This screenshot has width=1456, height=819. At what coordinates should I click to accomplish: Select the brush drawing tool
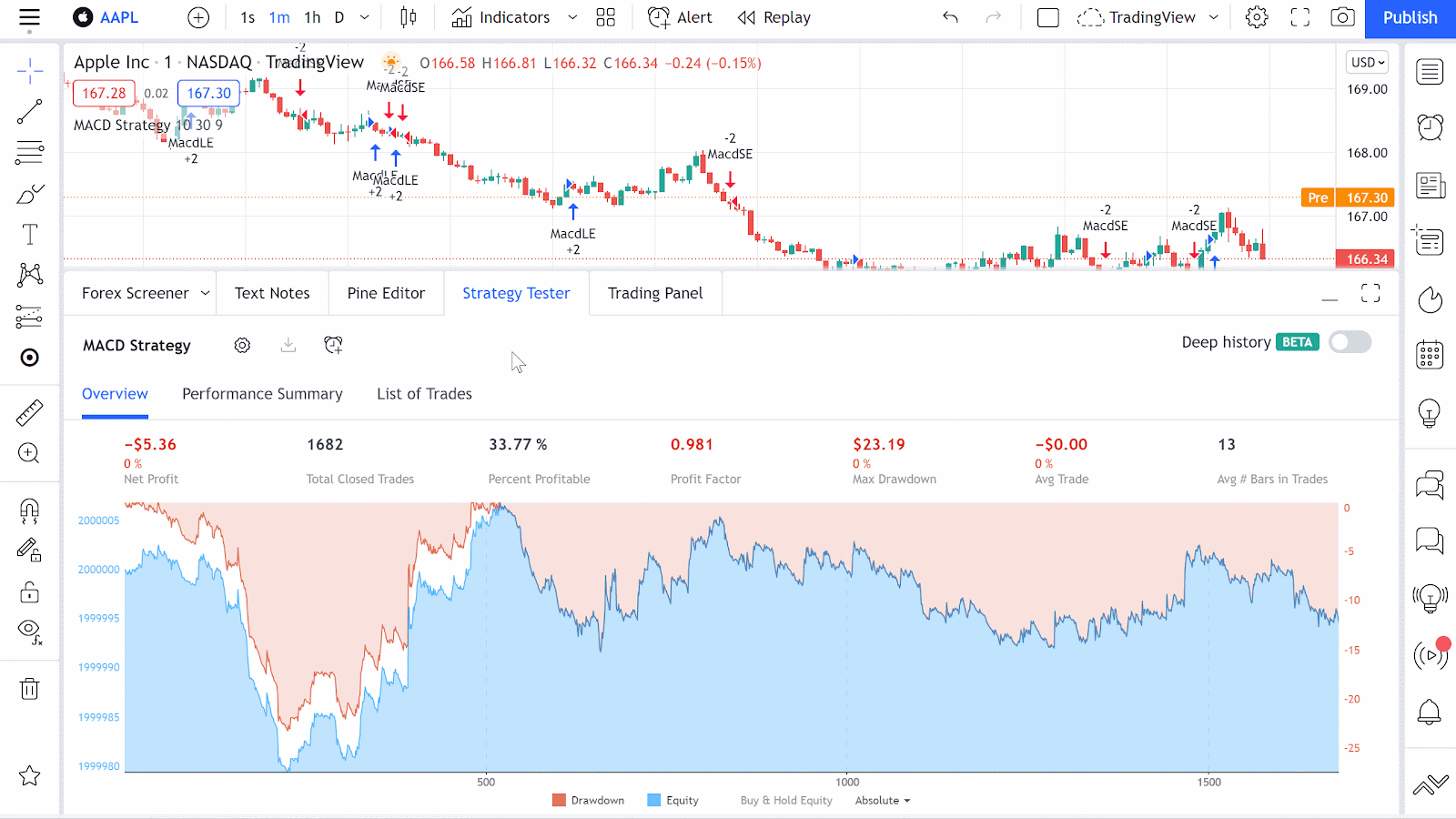tap(29, 193)
